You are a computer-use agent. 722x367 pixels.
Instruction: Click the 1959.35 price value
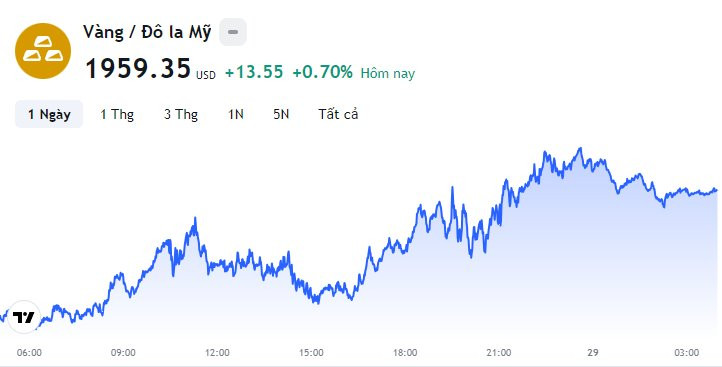coord(139,69)
